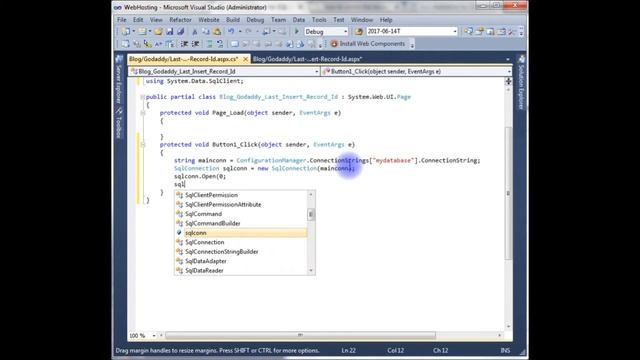The image size is (640, 360).
Task: Open the Help menu
Action: pyautogui.click(x=386, y=20)
